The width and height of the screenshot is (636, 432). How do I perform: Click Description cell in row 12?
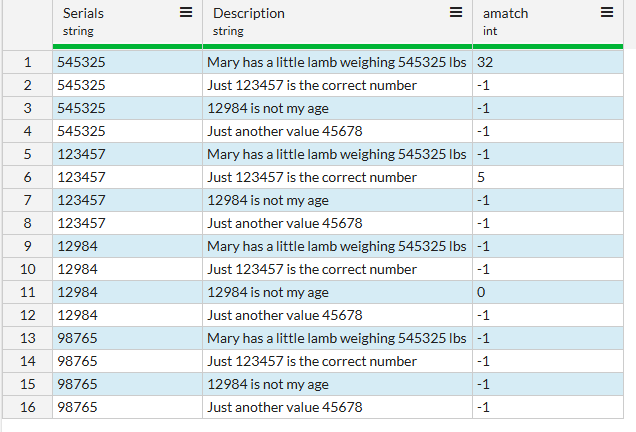click(x=337, y=315)
